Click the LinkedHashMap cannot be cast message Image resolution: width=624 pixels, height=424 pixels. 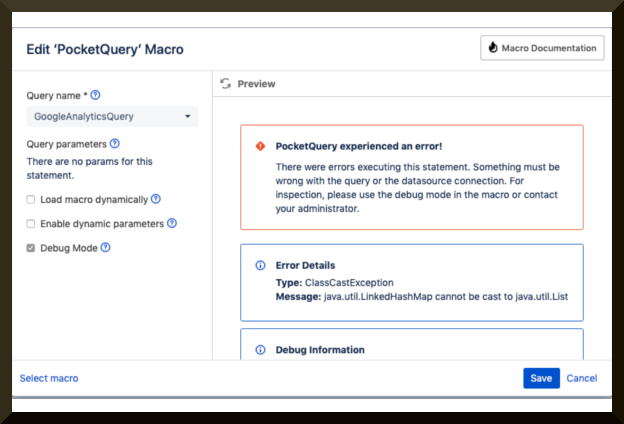422,297
